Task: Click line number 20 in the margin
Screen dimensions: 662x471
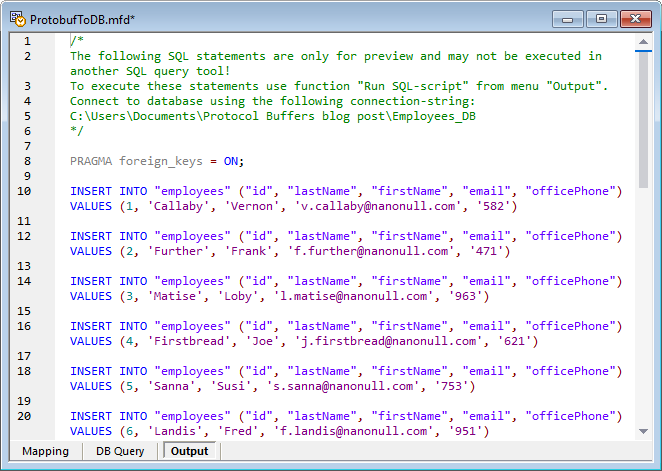Action: (25, 416)
